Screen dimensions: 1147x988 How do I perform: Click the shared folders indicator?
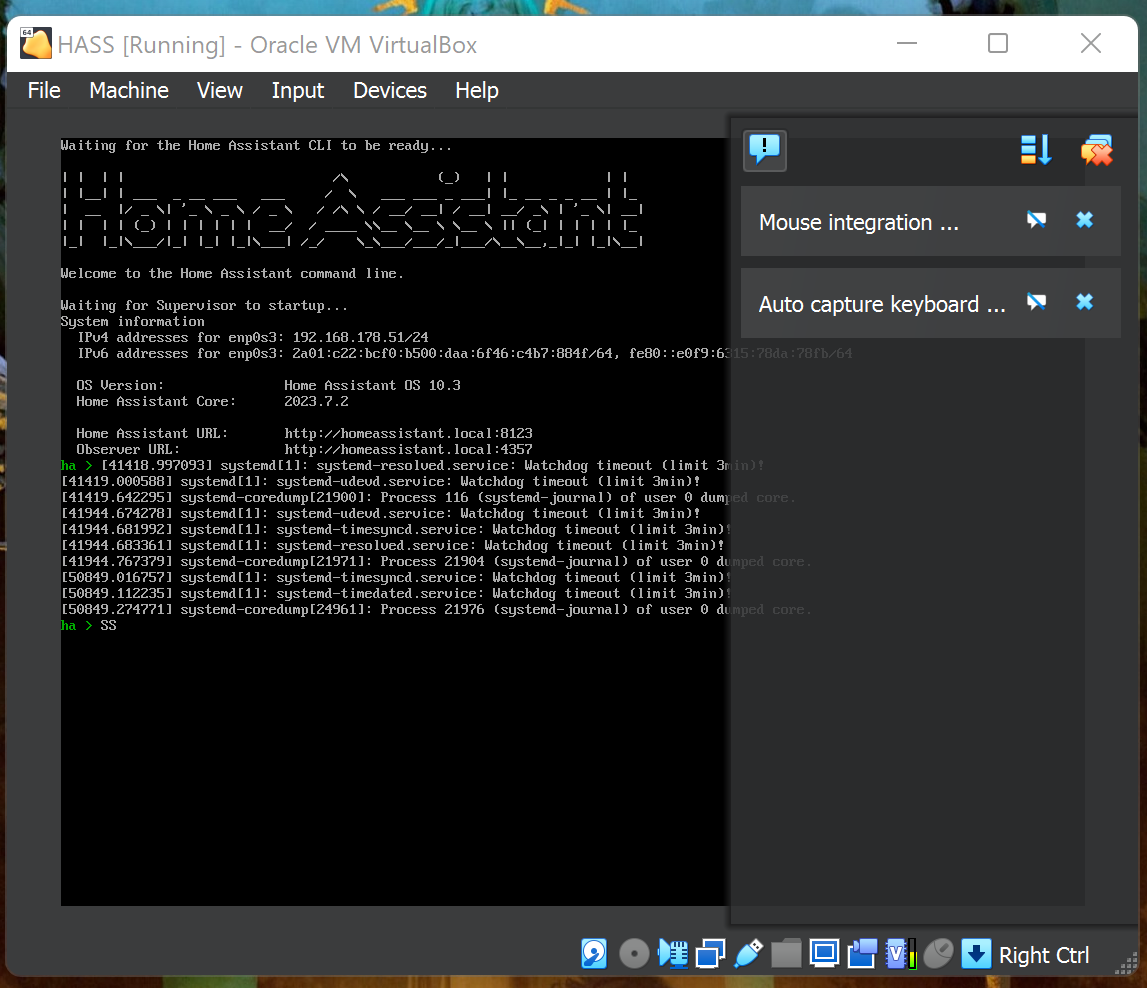[786, 954]
